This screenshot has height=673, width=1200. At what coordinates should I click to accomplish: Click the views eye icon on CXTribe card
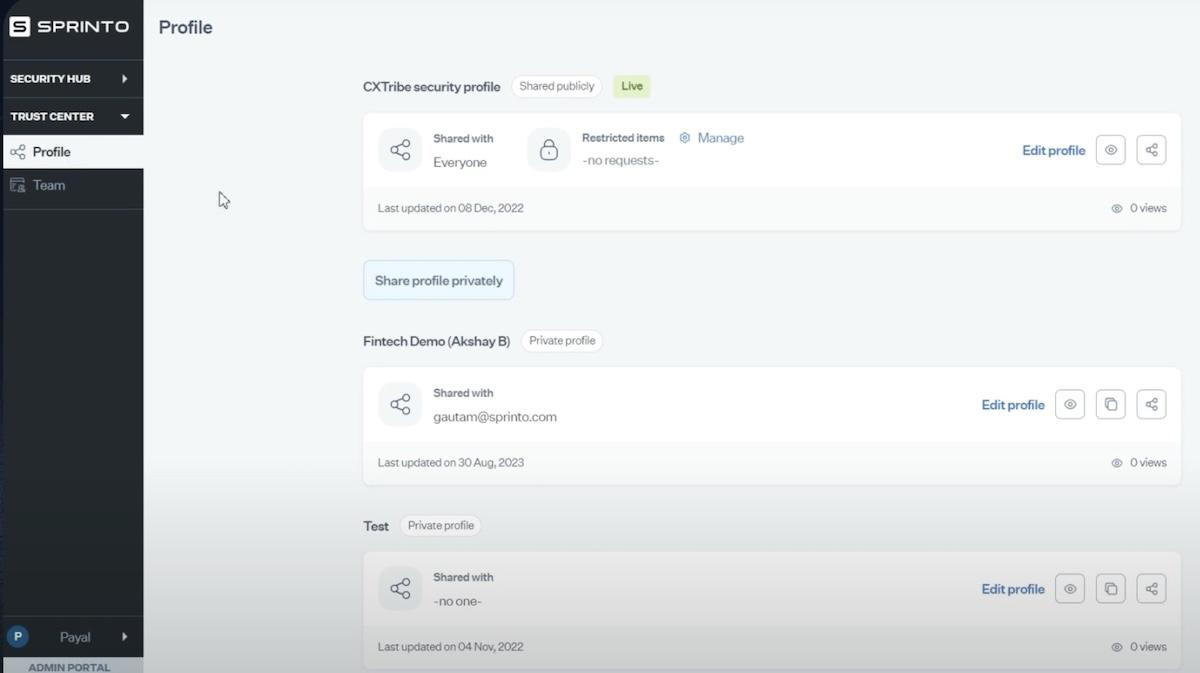(x=1117, y=209)
